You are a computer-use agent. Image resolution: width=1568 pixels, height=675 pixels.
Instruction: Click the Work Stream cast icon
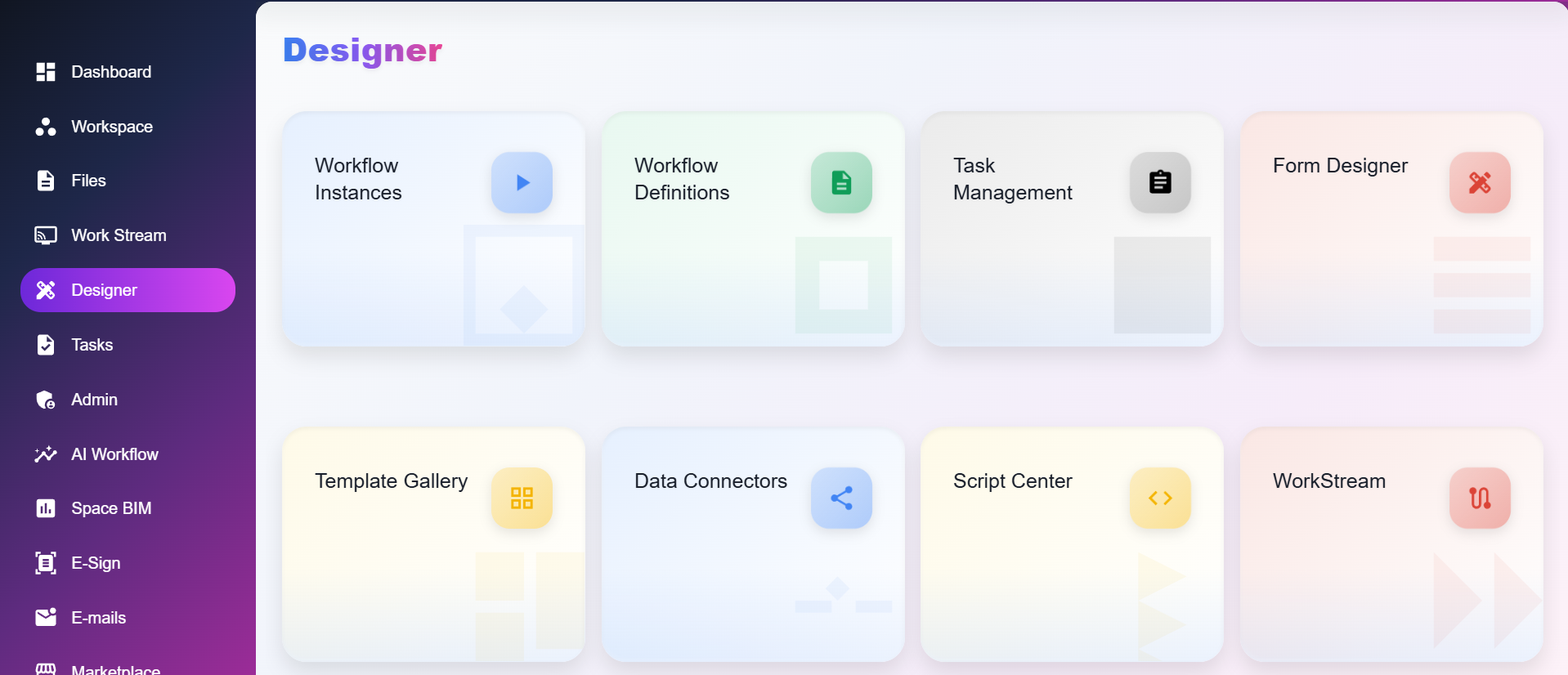coord(46,235)
